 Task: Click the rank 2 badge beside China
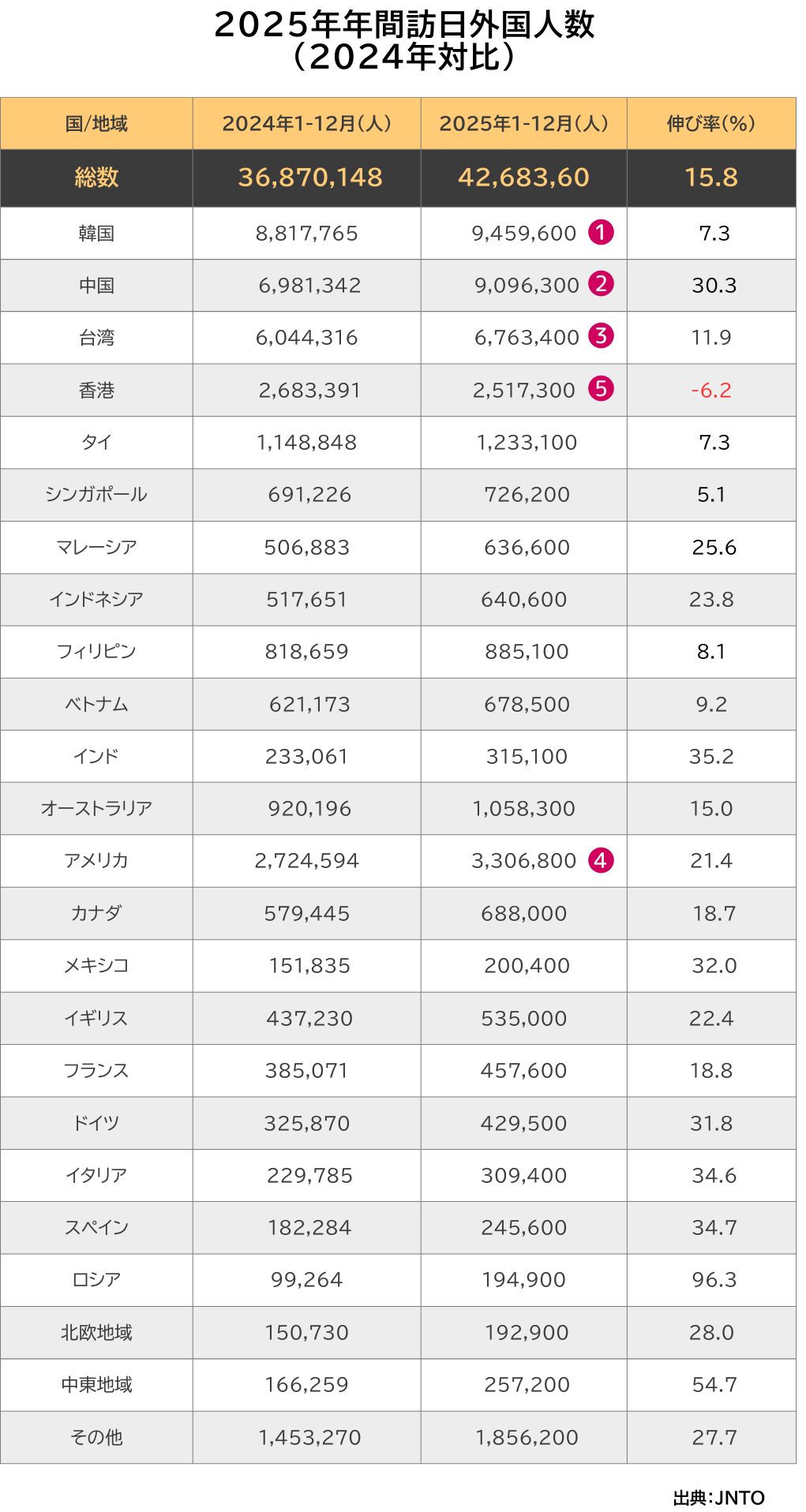(x=601, y=284)
